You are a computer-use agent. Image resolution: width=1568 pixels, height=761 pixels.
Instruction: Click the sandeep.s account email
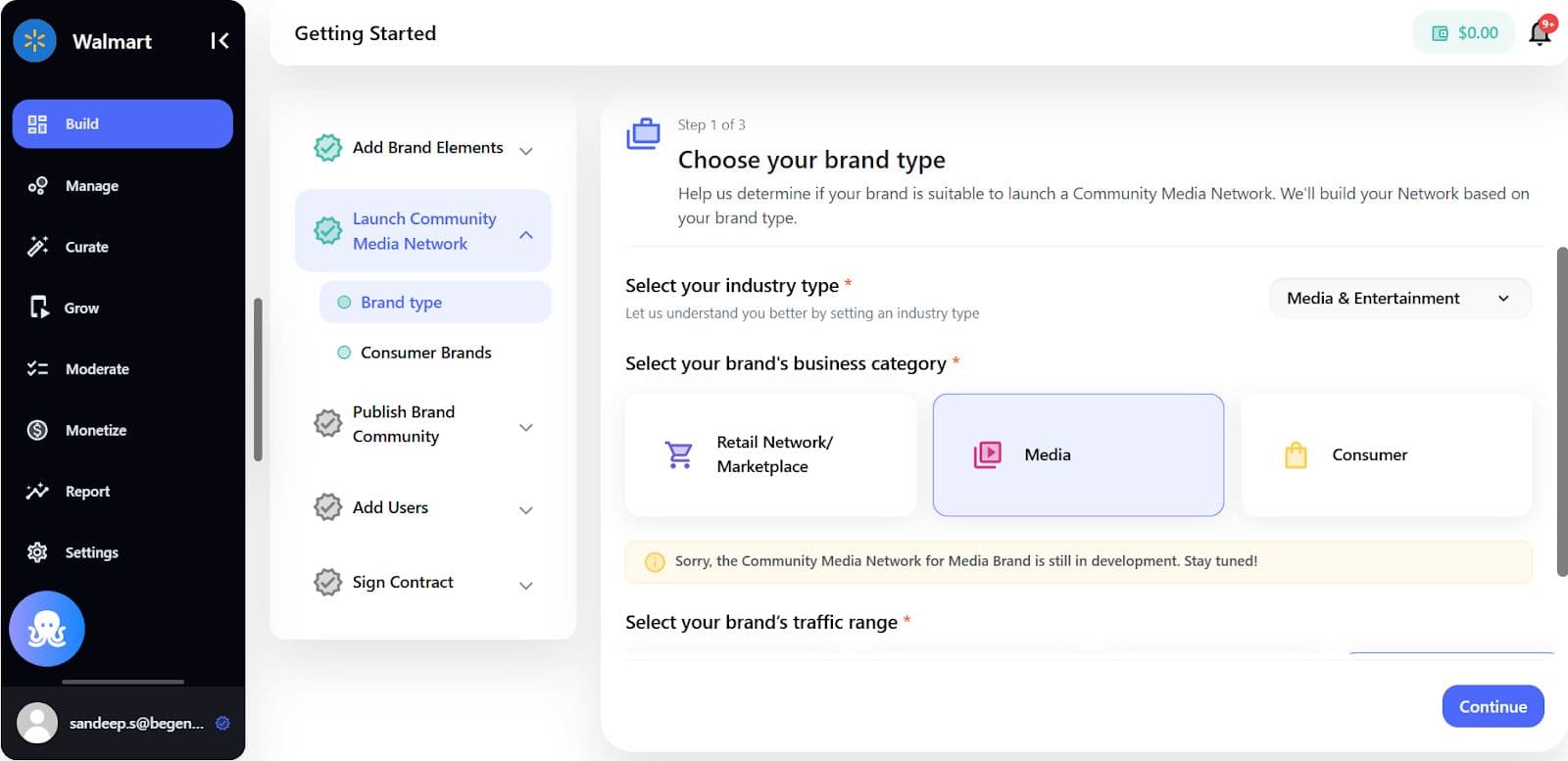pos(136,723)
